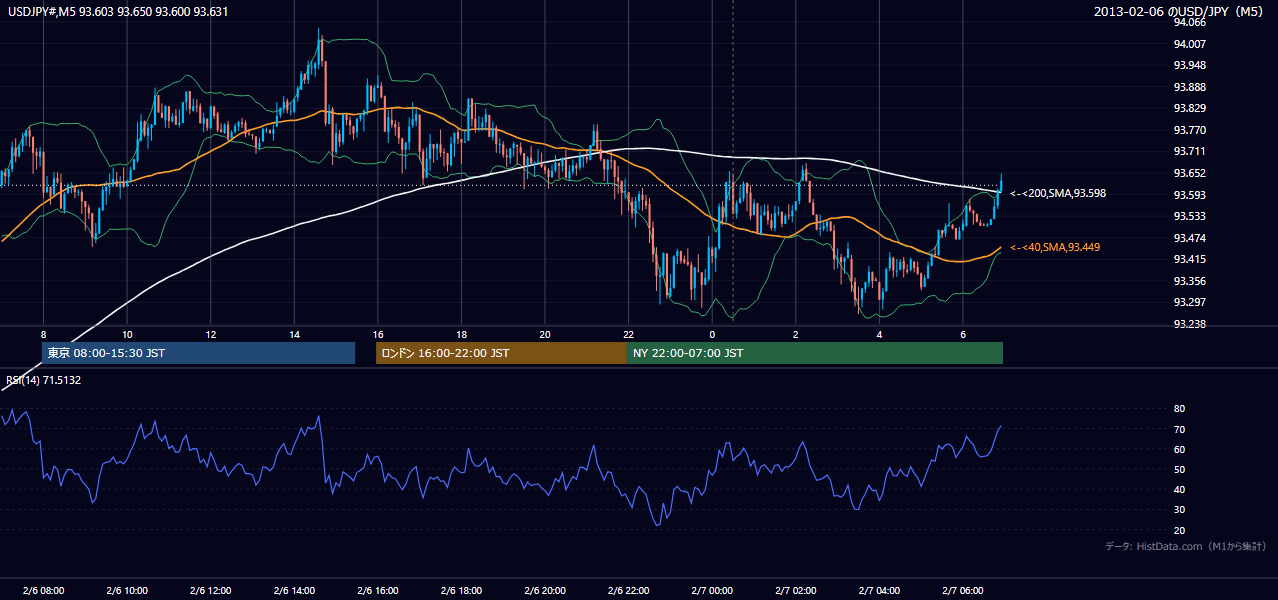This screenshot has width=1278, height=600.
Task: Click the hour 14 tick under the price chart
Action: 294,334
